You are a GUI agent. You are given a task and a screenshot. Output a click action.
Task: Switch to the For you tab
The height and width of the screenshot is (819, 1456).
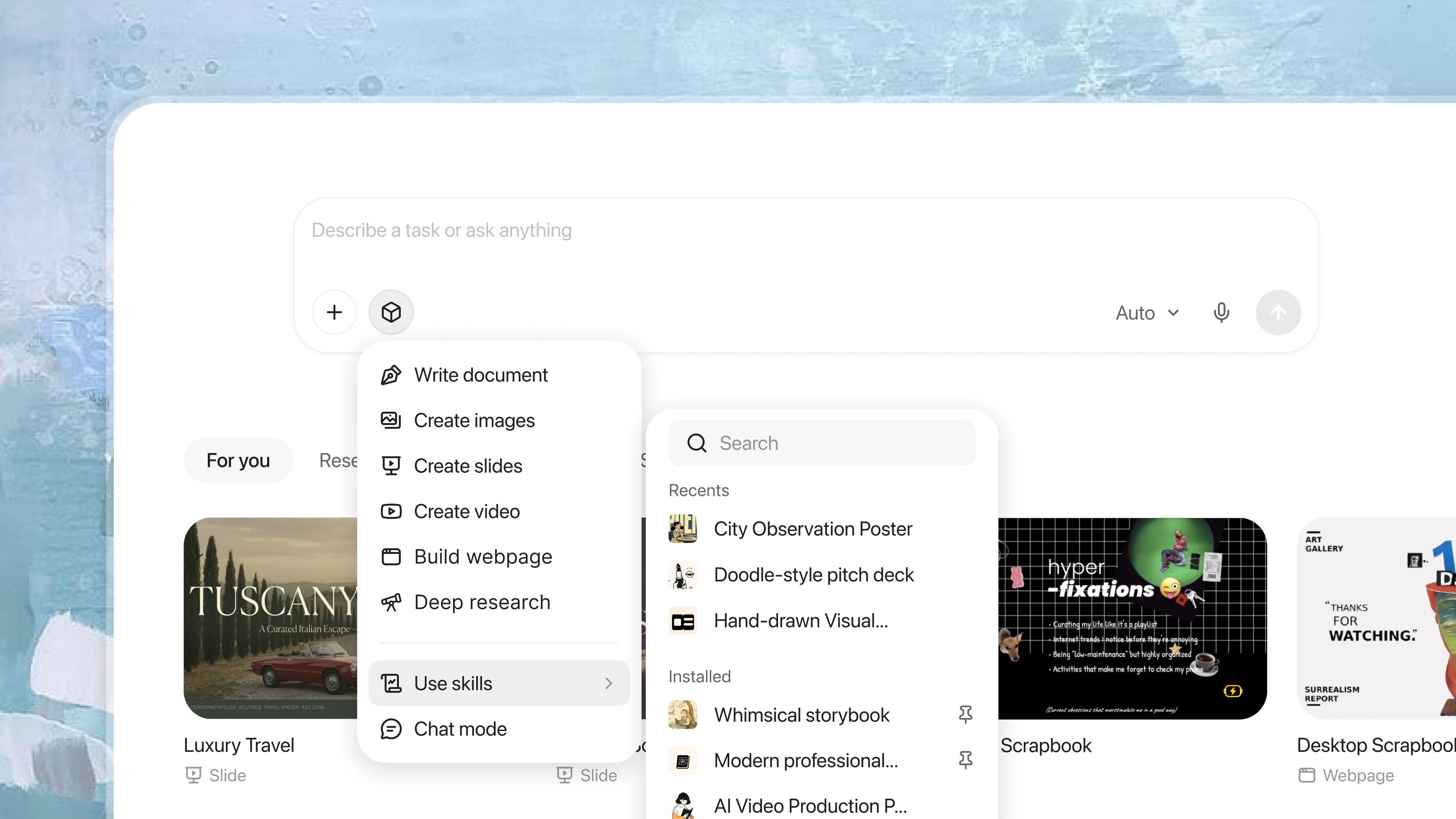tap(238, 461)
